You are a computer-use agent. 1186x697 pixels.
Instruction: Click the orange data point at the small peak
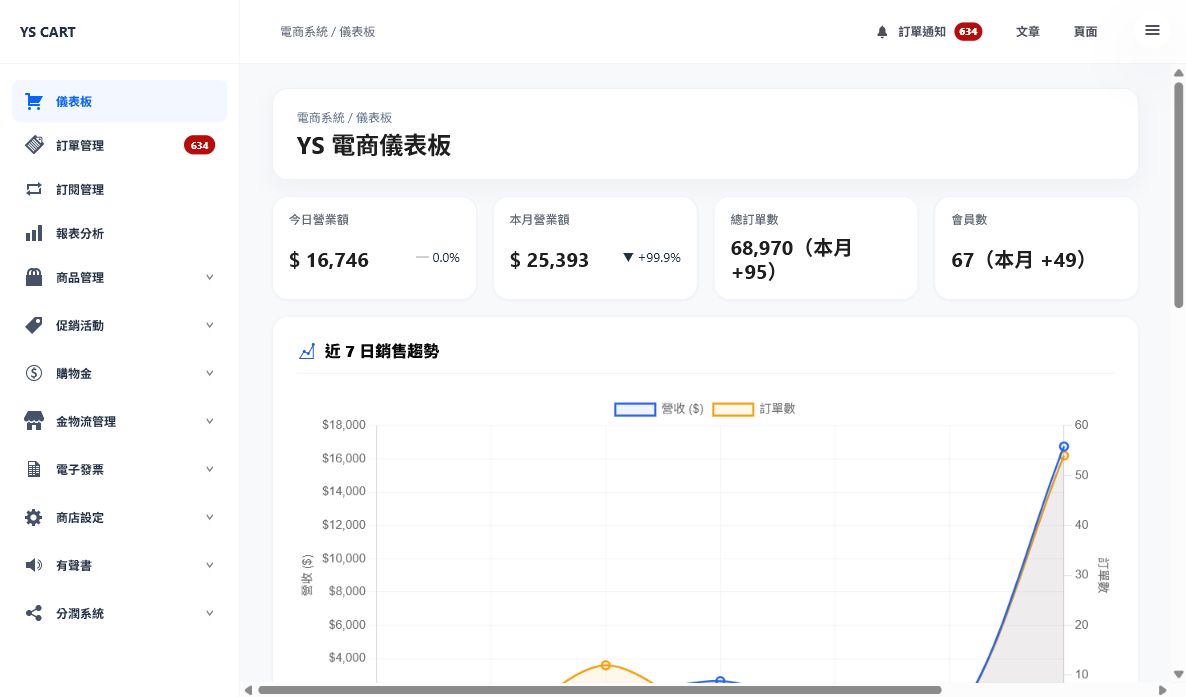(606, 665)
